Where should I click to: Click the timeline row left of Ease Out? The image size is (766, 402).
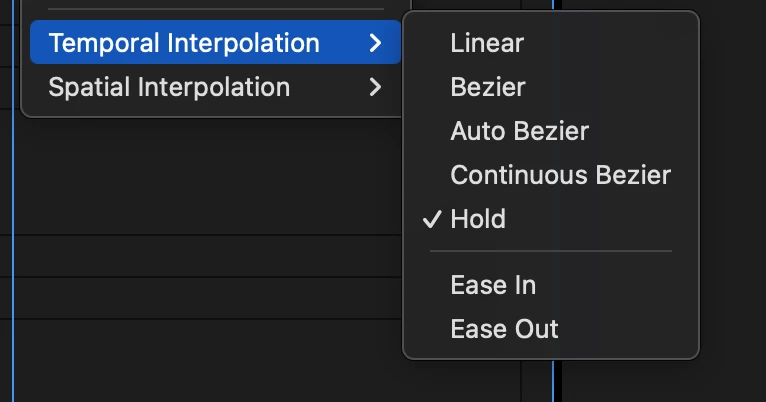[200, 340]
